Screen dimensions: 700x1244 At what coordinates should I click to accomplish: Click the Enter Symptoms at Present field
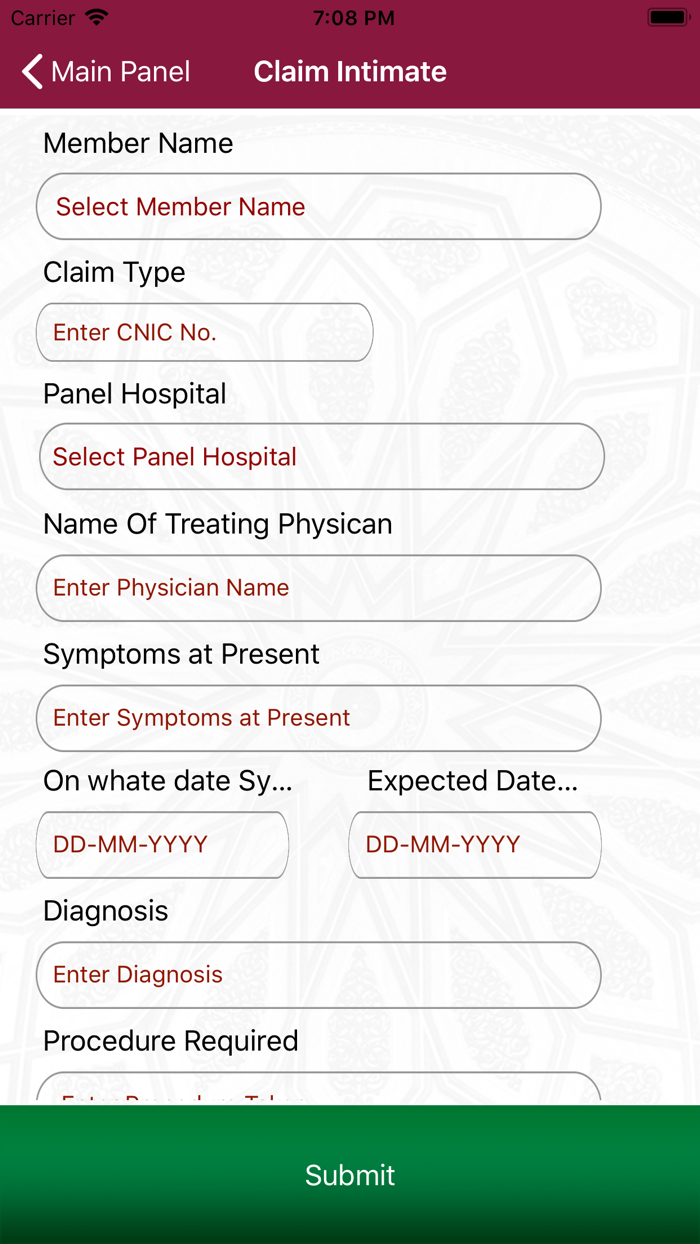click(318, 718)
